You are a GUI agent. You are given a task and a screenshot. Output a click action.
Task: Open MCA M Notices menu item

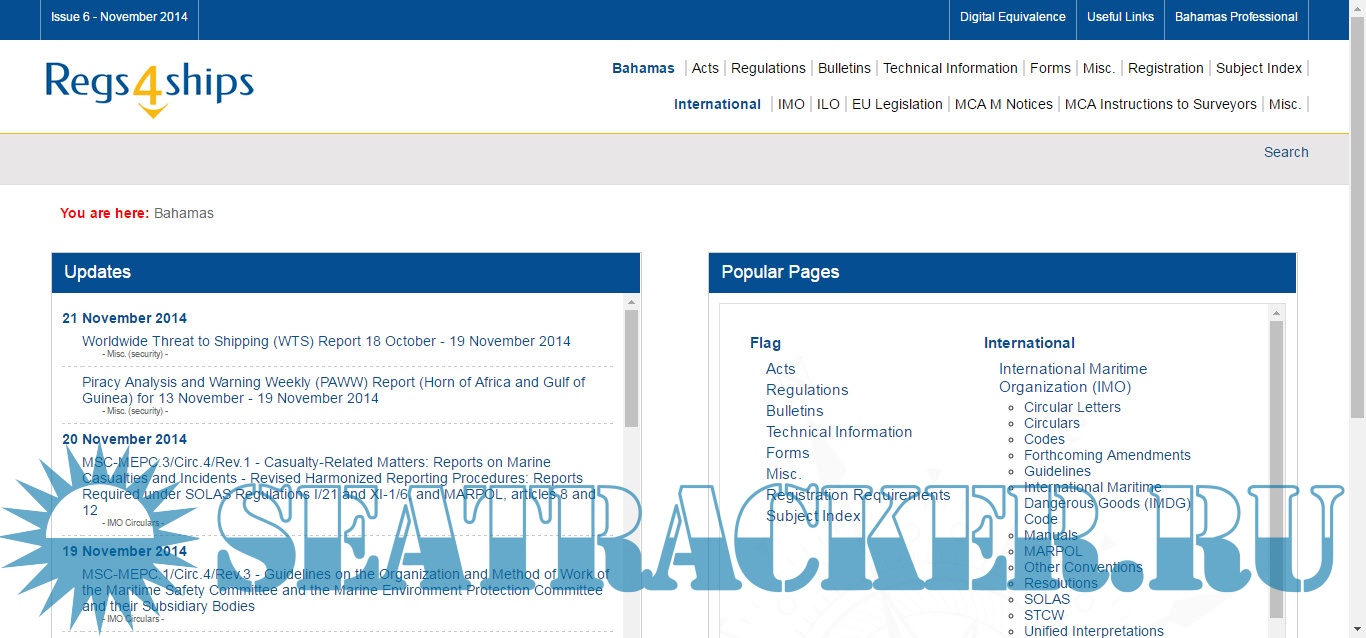(1003, 104)
